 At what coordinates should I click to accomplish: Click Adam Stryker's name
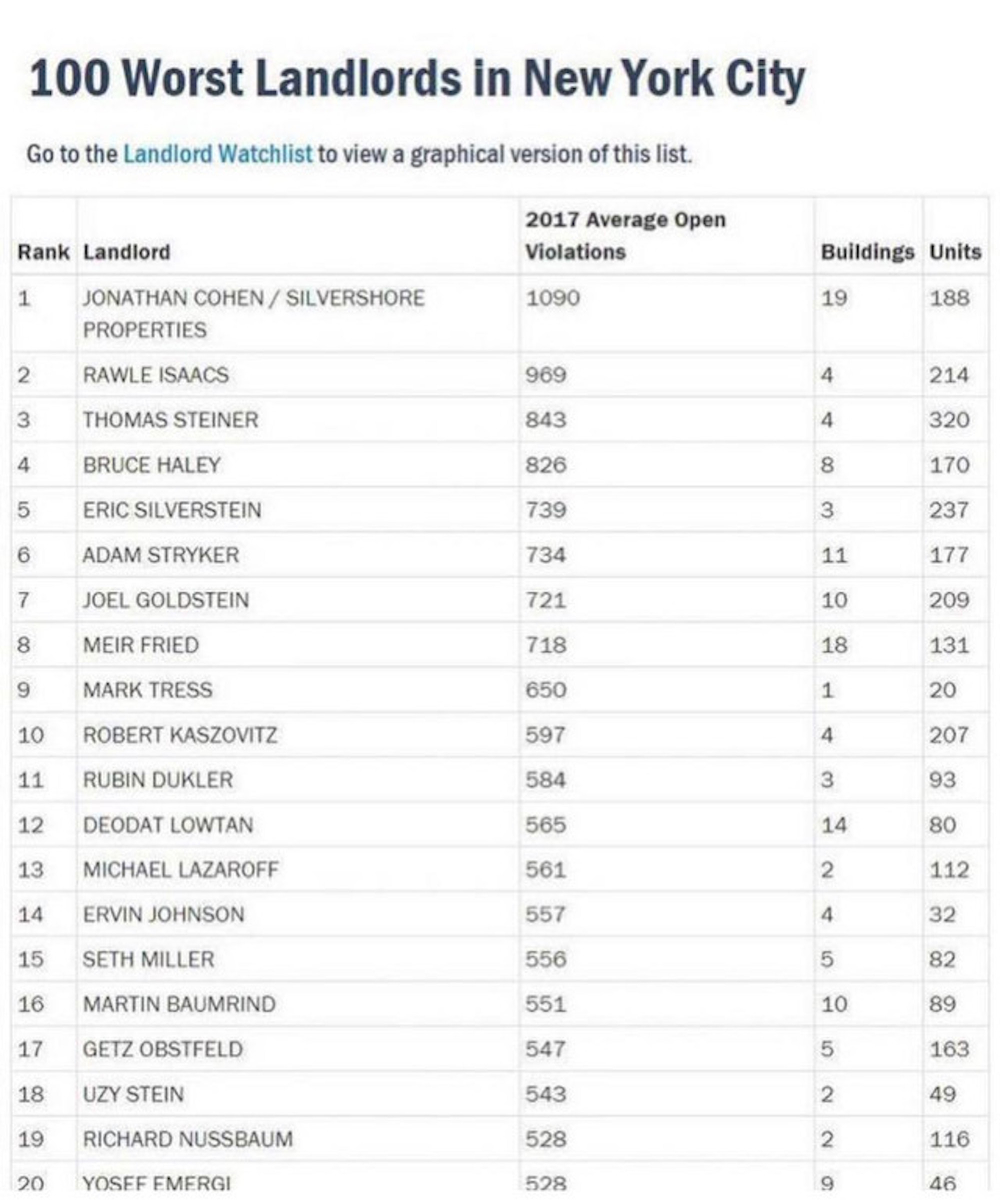tap(160, 555)
